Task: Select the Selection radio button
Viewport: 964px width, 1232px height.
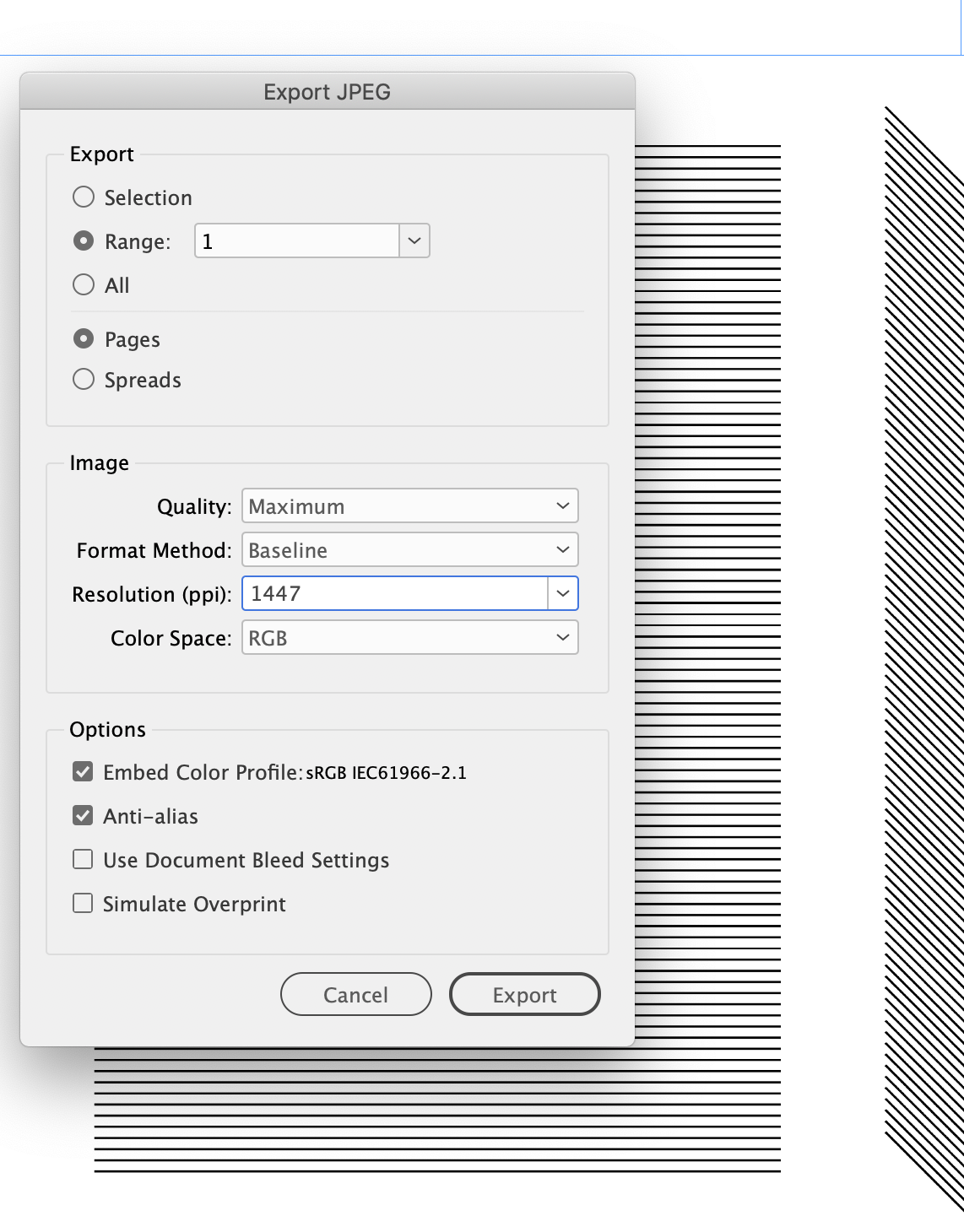Action: [84, 197]
